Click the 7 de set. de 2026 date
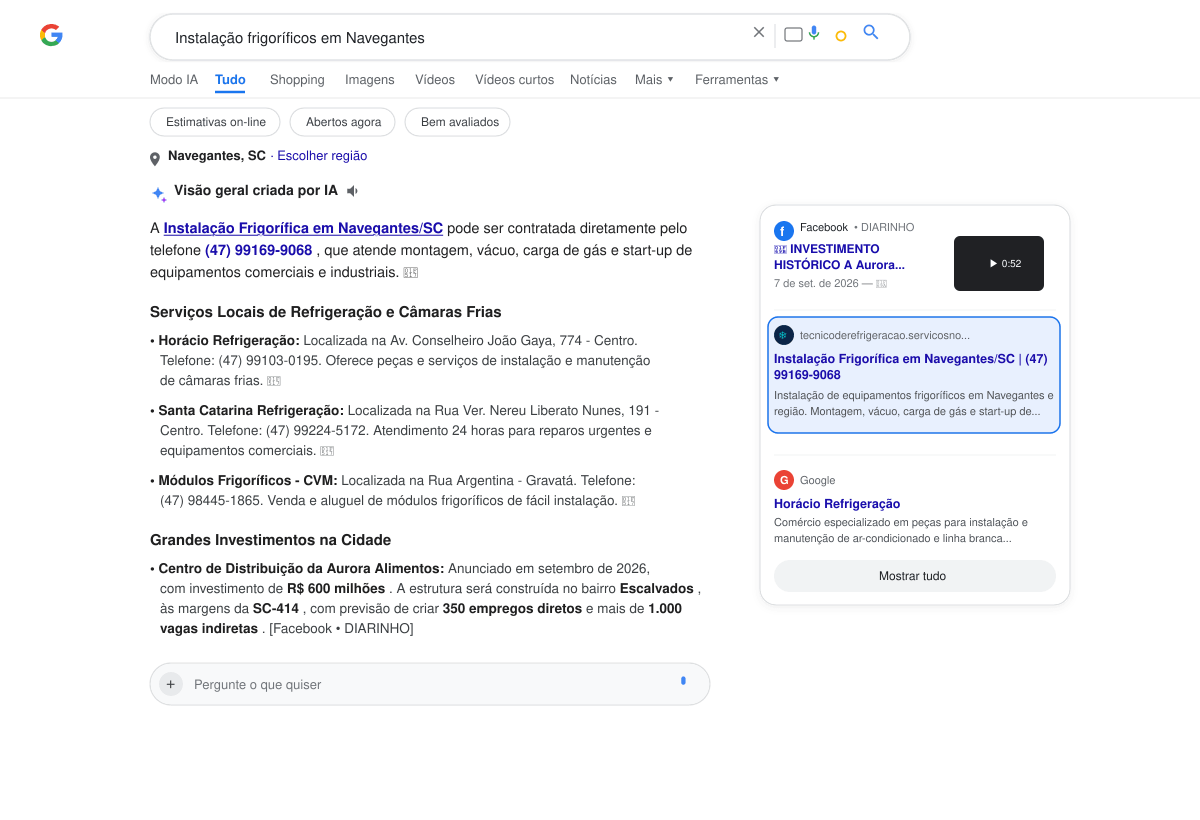1200x820 pixels. coord(816,283)
